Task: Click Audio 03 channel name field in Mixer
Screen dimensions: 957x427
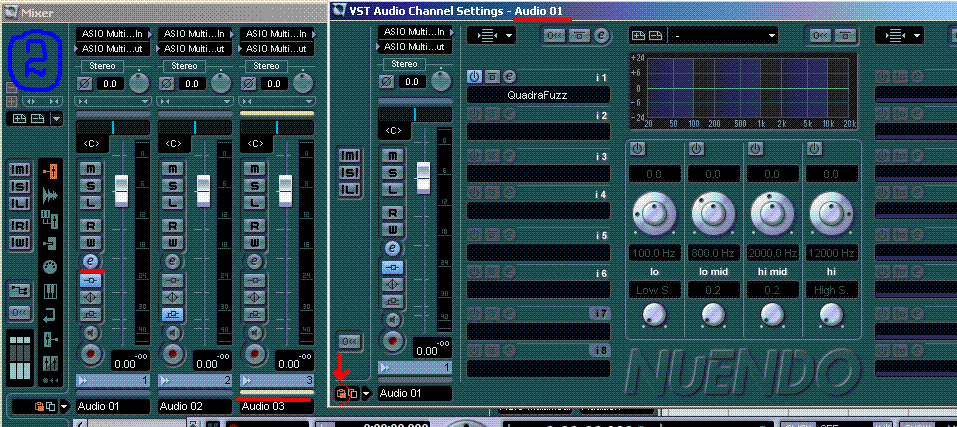Action: (x=276, y=406)
